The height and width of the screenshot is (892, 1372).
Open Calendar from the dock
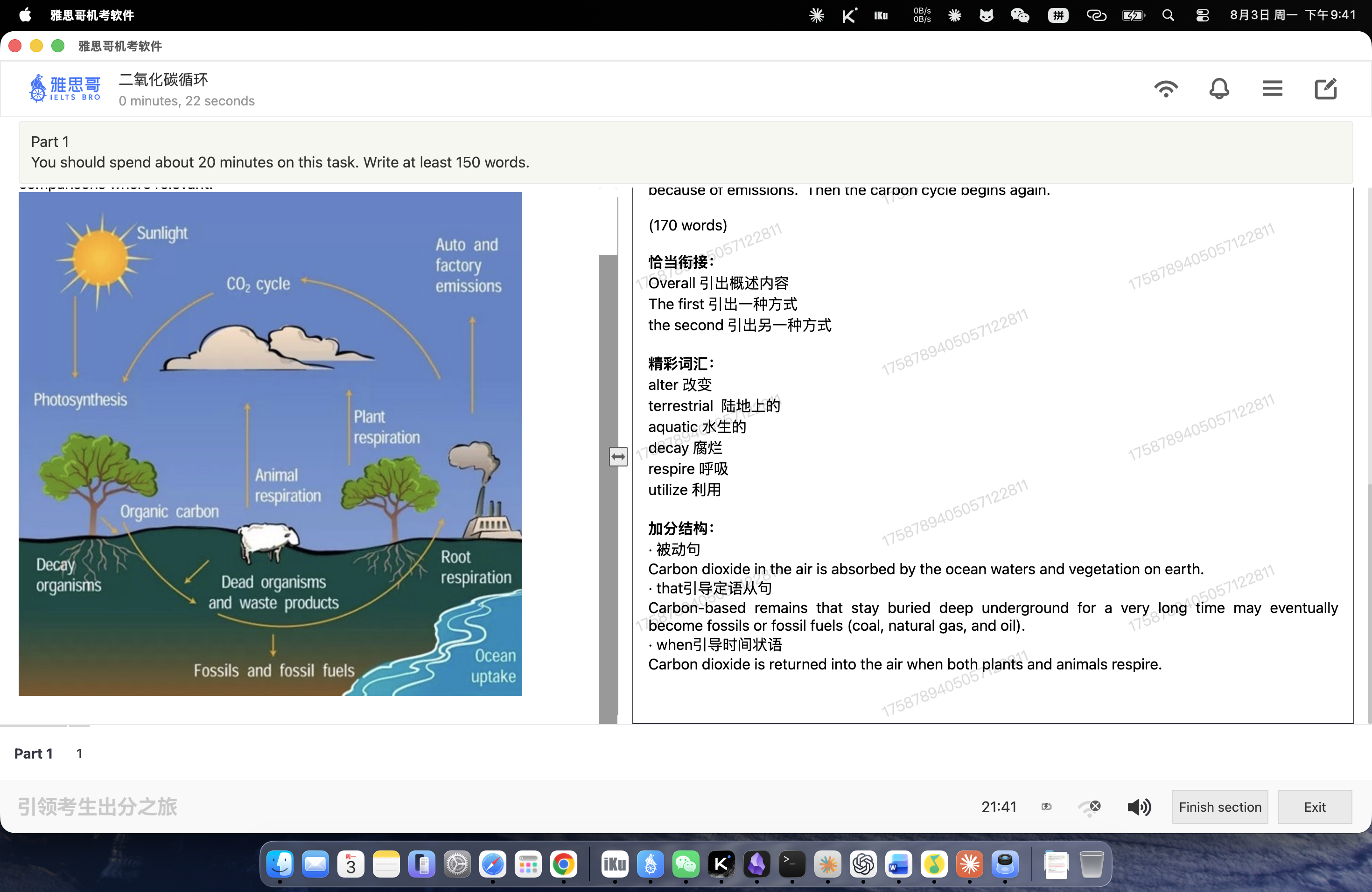[x=350, y=864]
